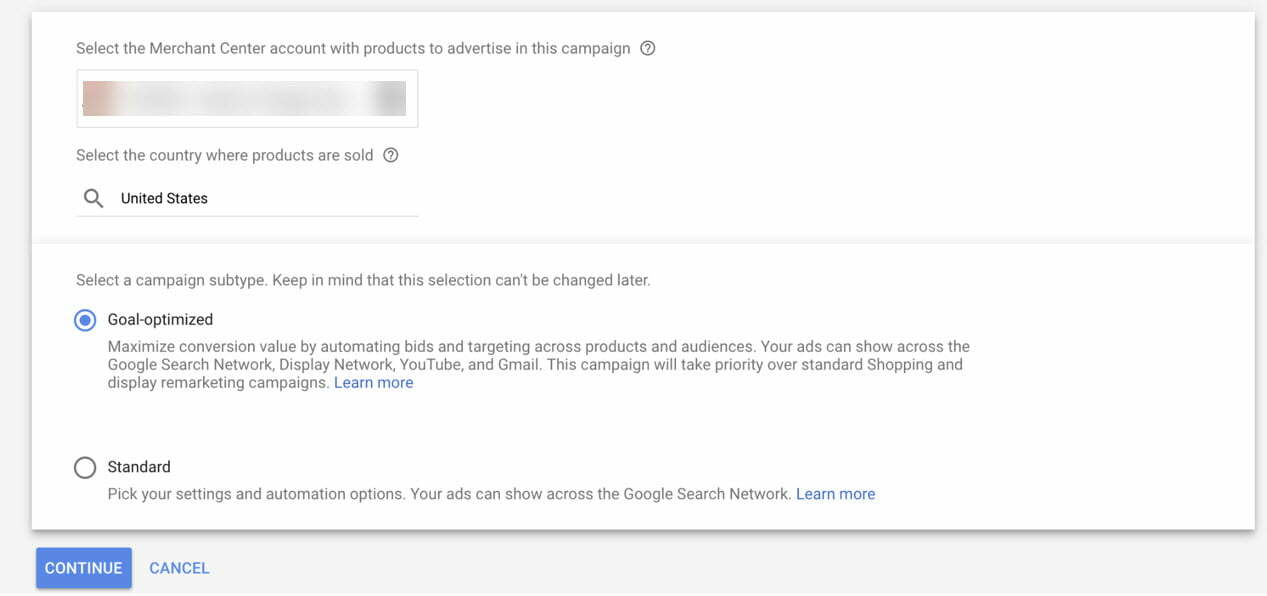
Task: Click the Standard subtype label text
Action: pos(138,466)
